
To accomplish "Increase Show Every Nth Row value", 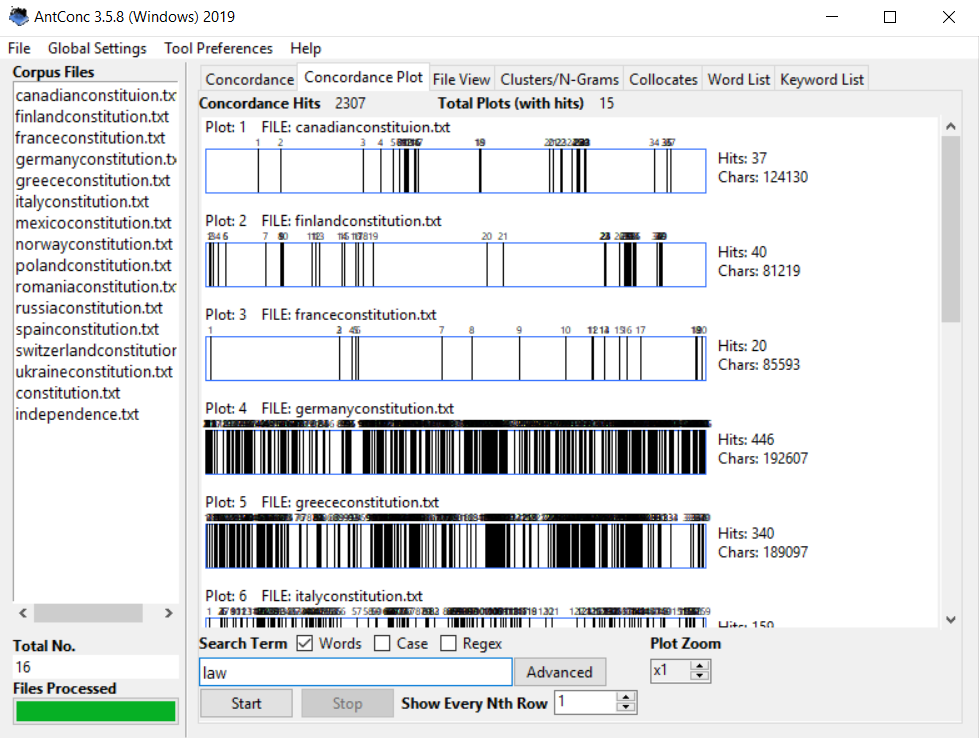I will [x=627, y=697].
